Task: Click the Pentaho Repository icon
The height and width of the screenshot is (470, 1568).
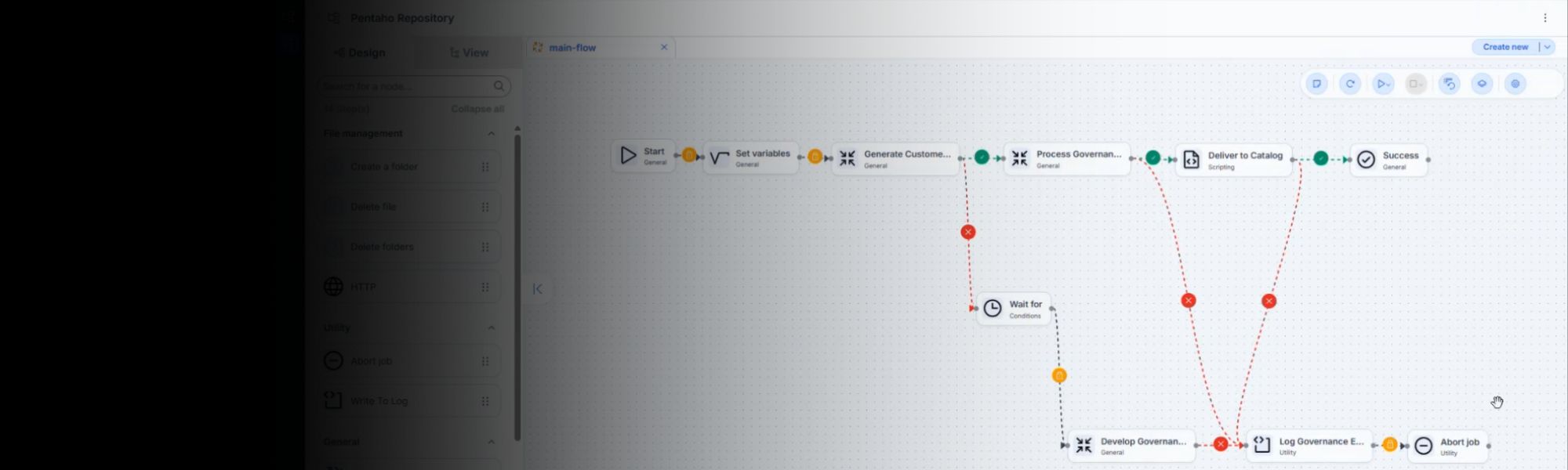Action: point(334,18)
